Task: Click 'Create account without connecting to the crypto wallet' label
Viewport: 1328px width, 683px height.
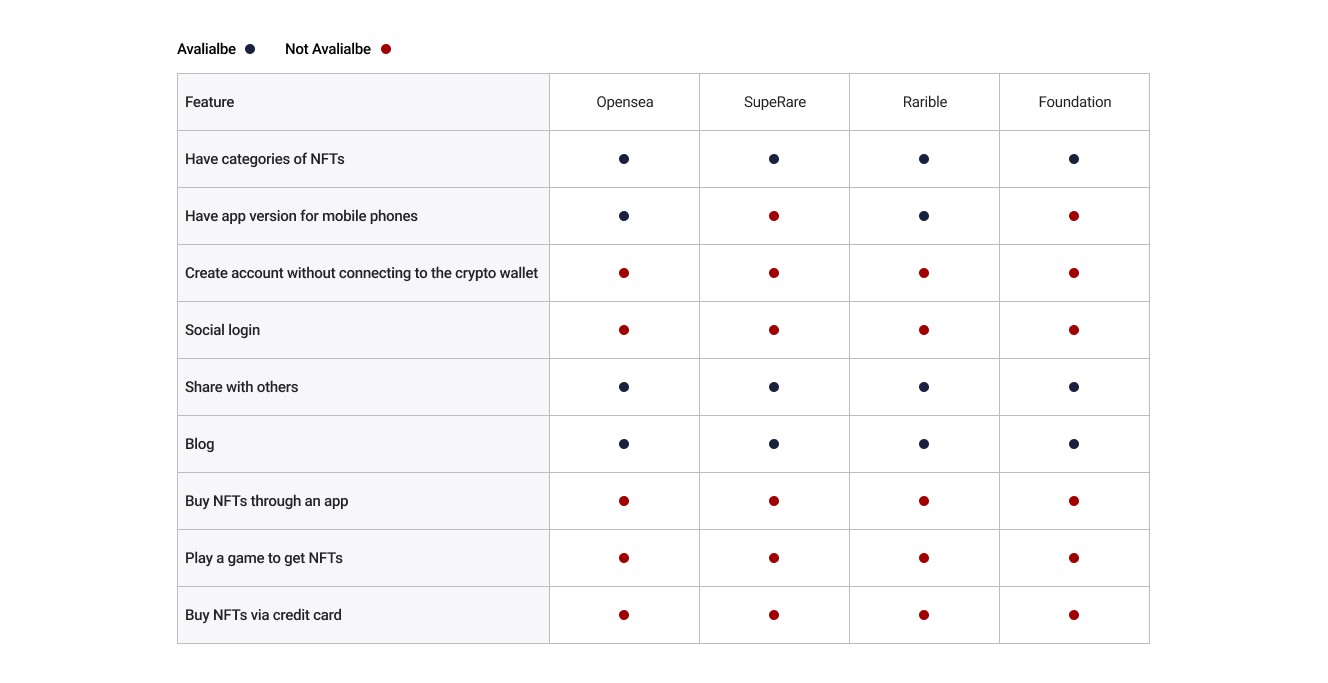Action: 362,273
